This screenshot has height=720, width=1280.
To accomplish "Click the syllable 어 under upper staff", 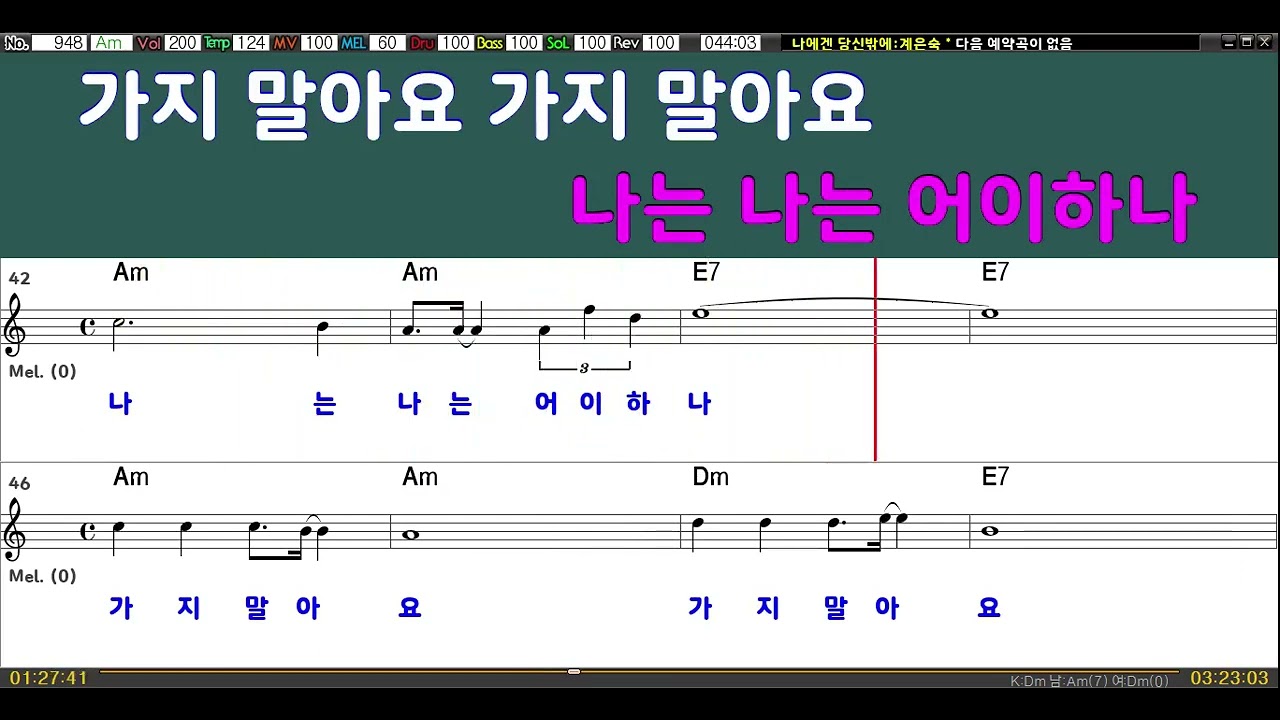I will point(546,404).
